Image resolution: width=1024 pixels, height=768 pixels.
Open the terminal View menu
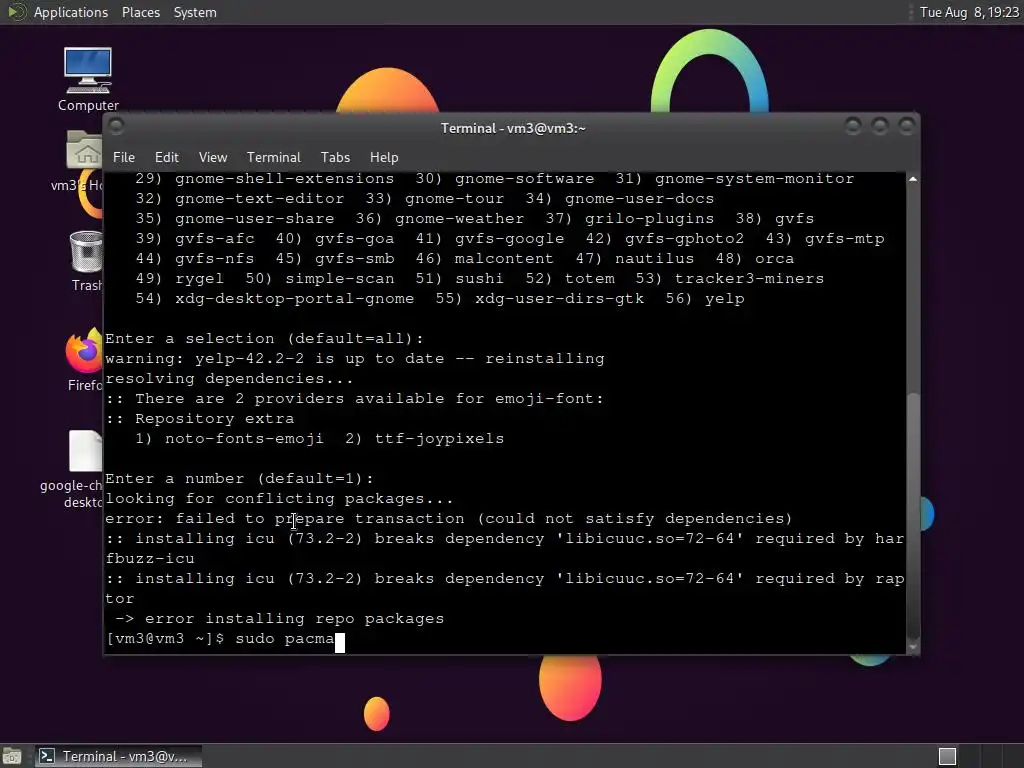213,157
